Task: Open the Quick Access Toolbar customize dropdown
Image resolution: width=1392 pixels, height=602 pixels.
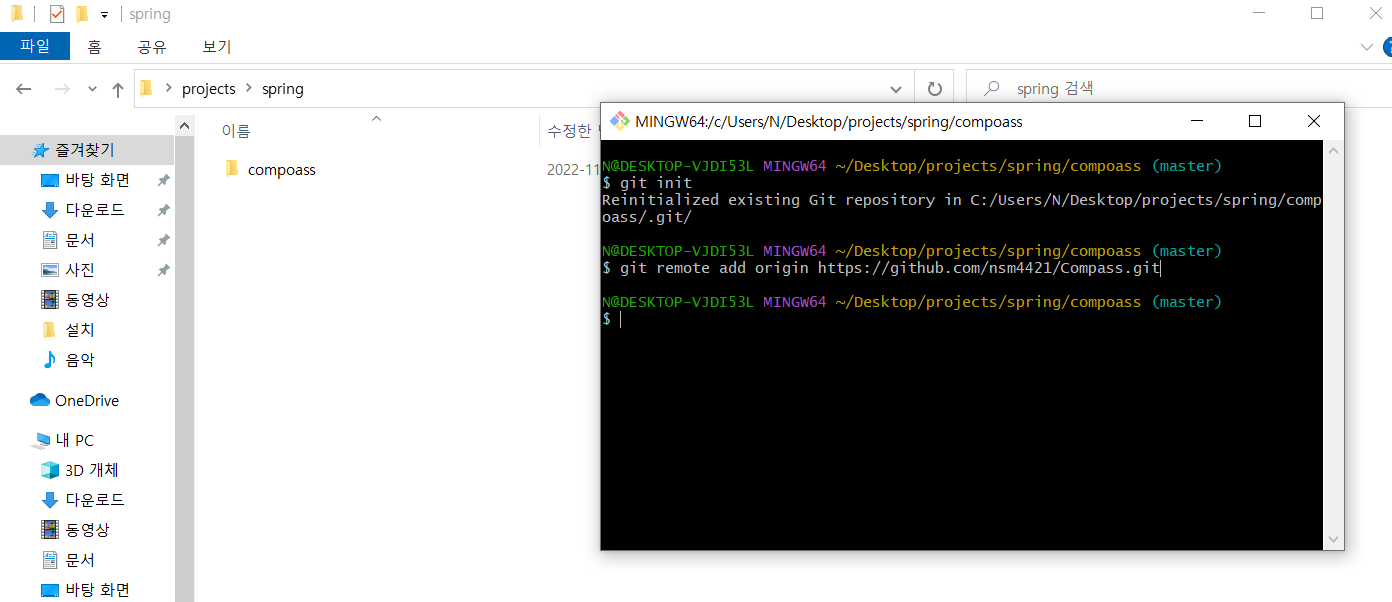Action: (104, 15)
